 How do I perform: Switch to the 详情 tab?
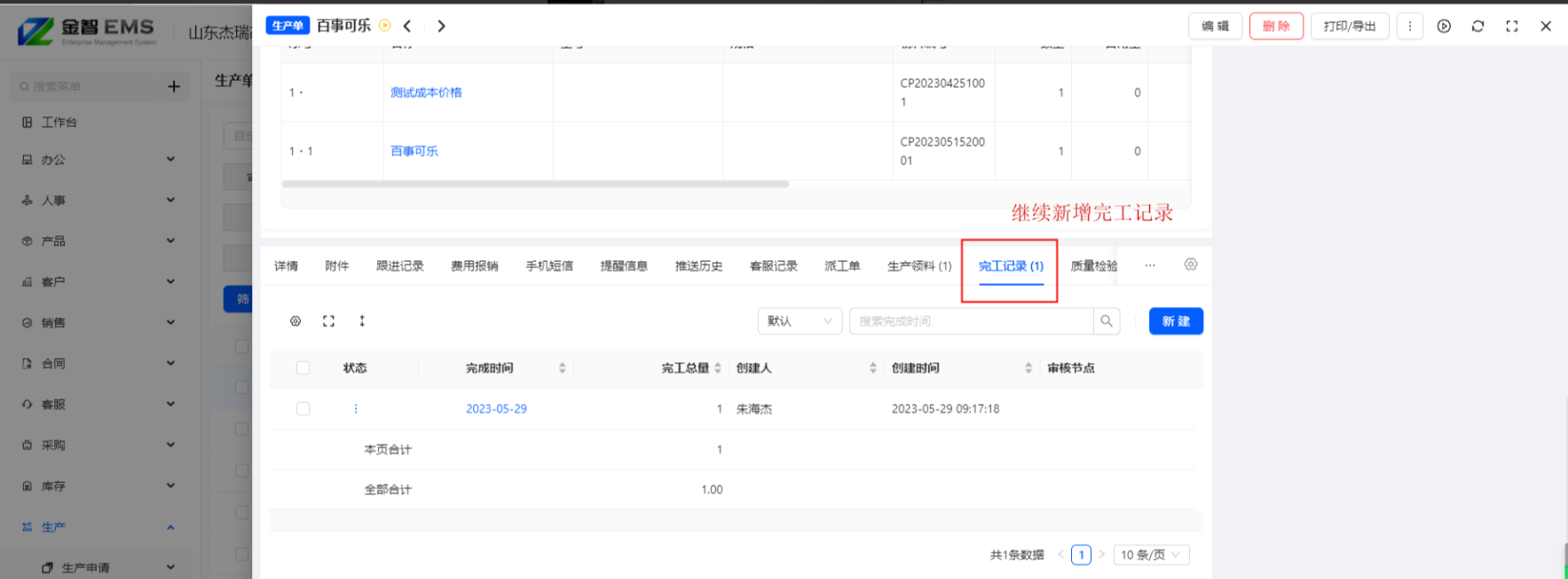(x=286, y=266)
